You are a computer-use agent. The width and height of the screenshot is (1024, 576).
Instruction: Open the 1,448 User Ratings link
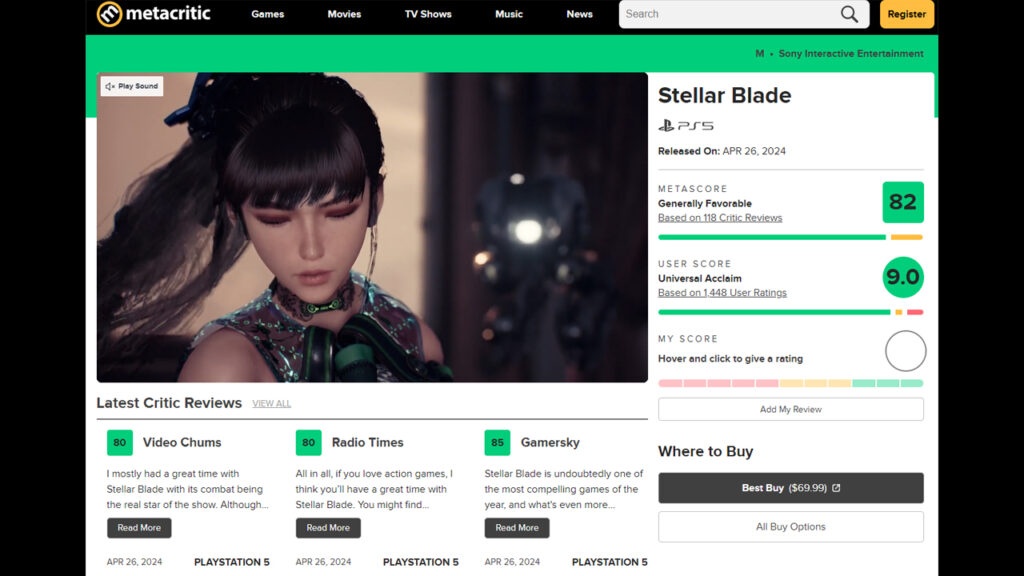click(x=722, y=292)
